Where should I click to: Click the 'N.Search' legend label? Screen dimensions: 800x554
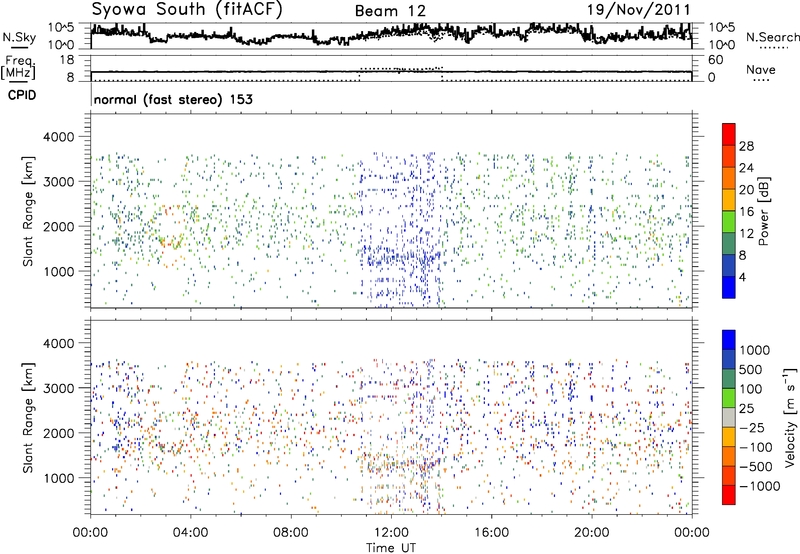(x=773, y=37)
